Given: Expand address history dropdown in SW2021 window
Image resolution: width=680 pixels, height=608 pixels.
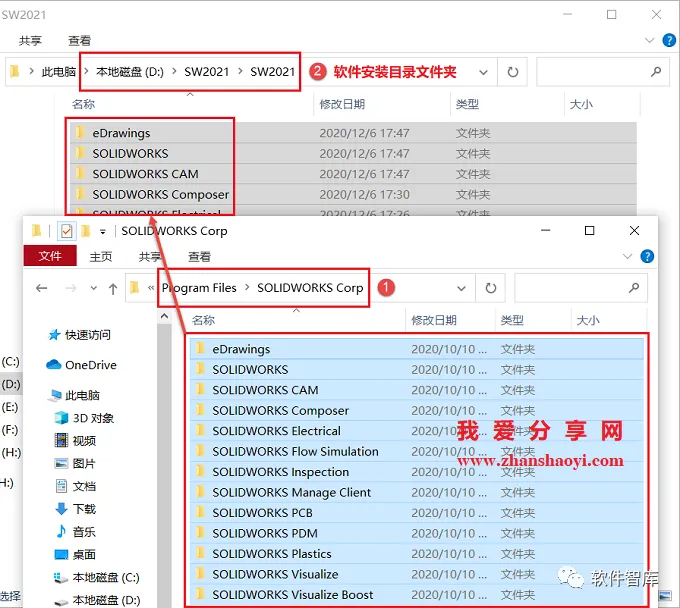Looking at the screenshot, I should [x=483, y=72].
